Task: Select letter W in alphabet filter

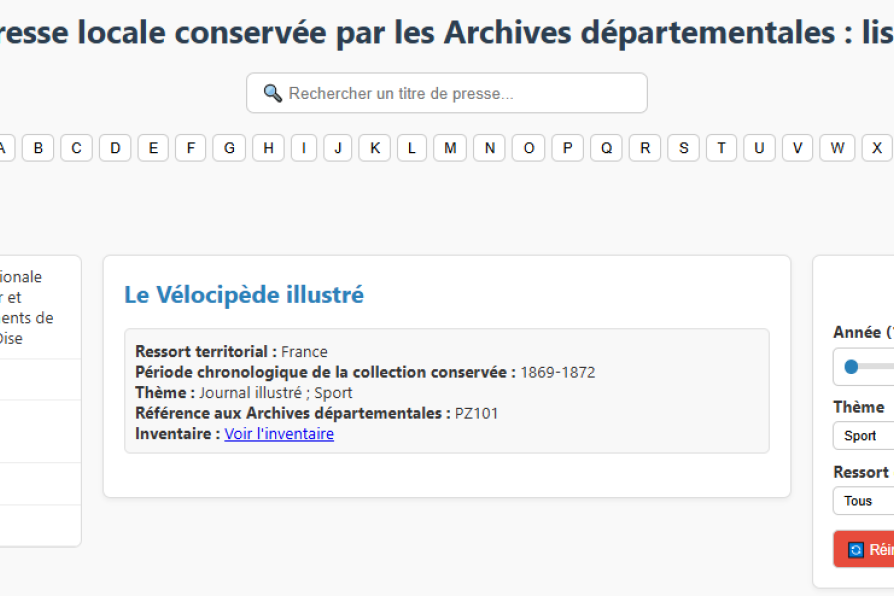Action: (x=837, y=148)
